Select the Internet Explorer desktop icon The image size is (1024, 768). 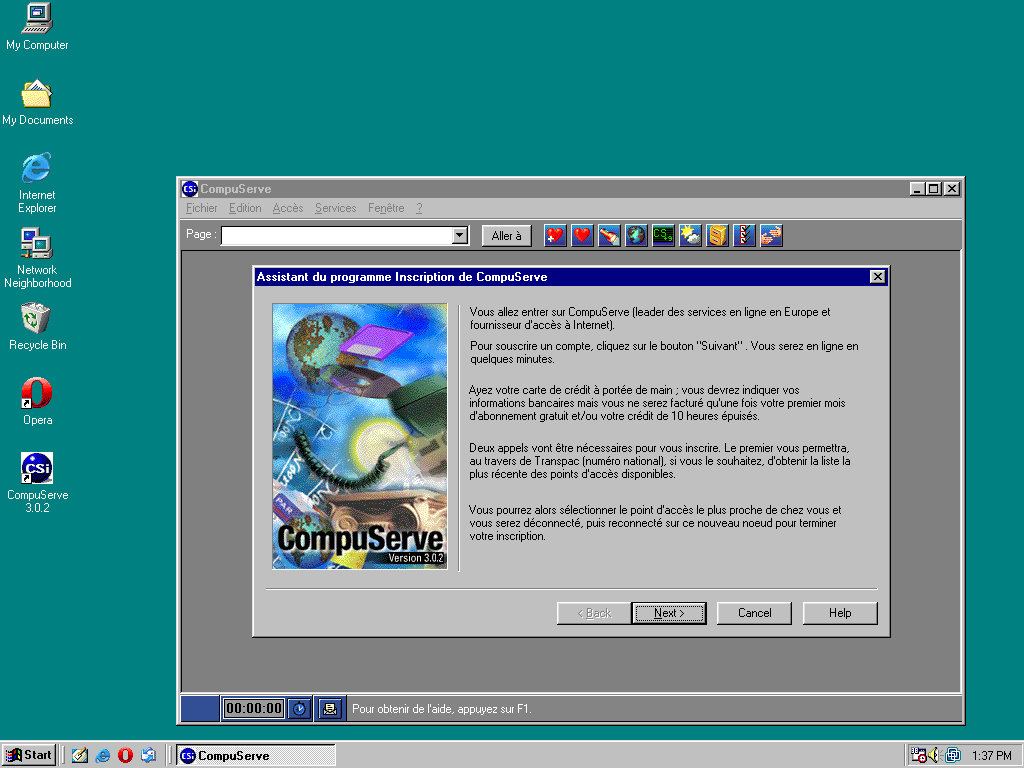point(37,184)
